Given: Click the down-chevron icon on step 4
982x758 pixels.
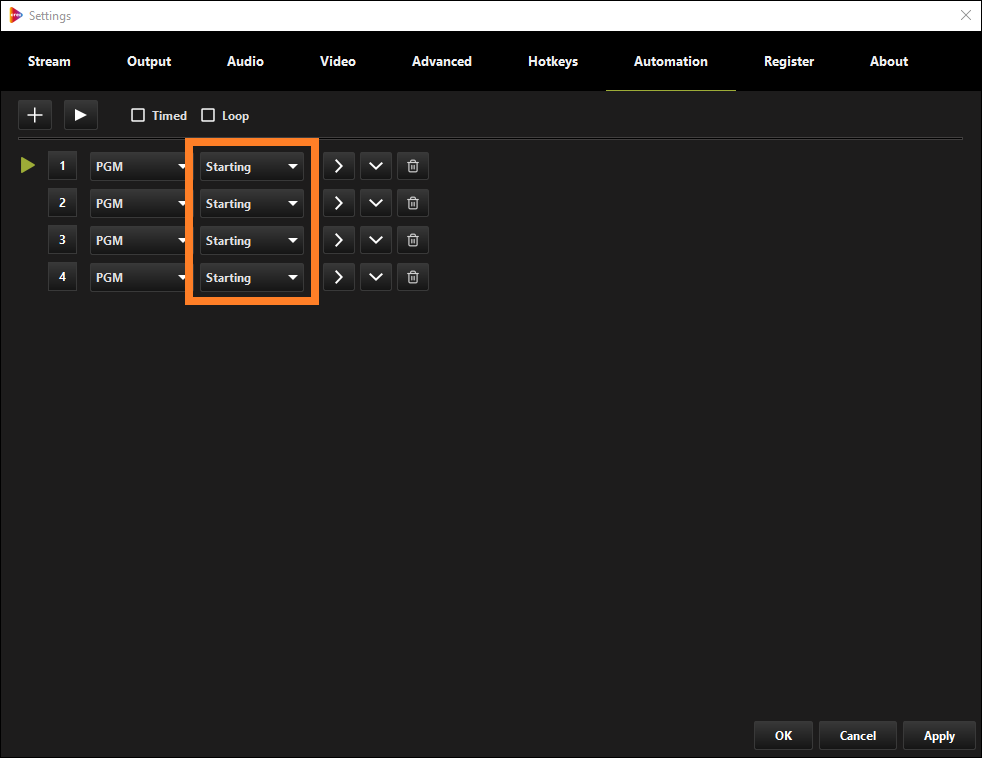Looking at the screenshot, I should pyautogui.click(x=375, y=277).
